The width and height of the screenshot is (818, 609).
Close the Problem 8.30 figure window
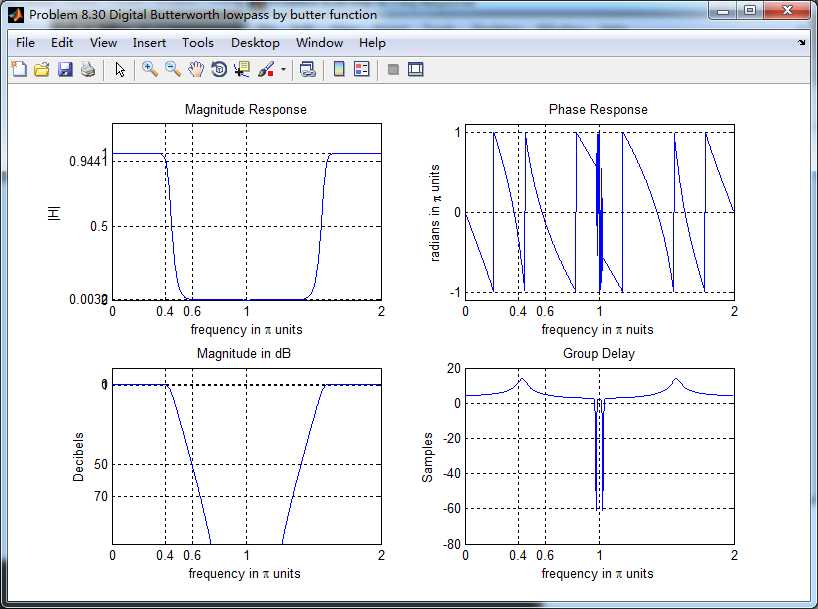click(x=787, y=10)
